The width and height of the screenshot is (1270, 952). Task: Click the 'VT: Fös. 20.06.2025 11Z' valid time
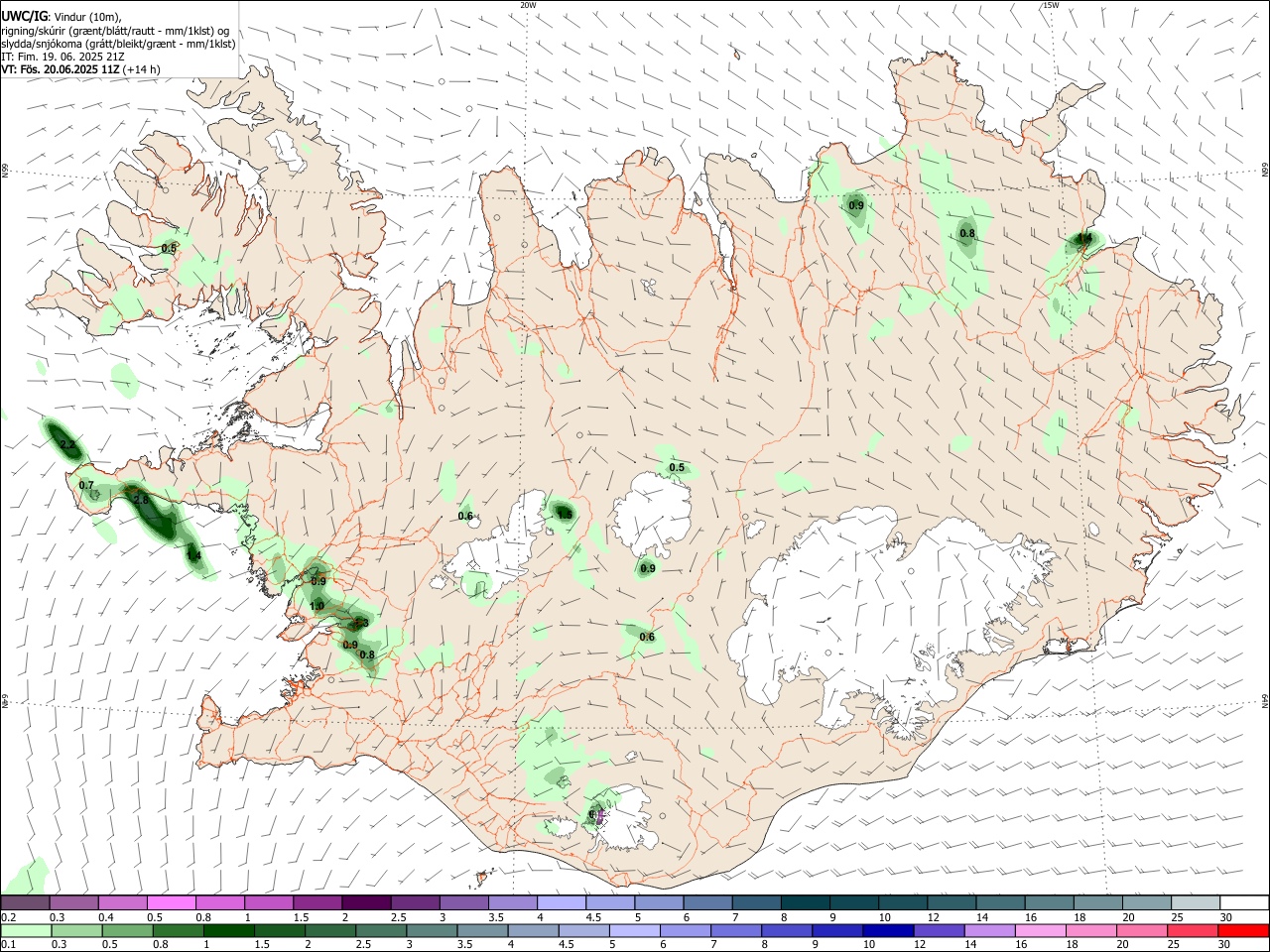coord(61,69)
